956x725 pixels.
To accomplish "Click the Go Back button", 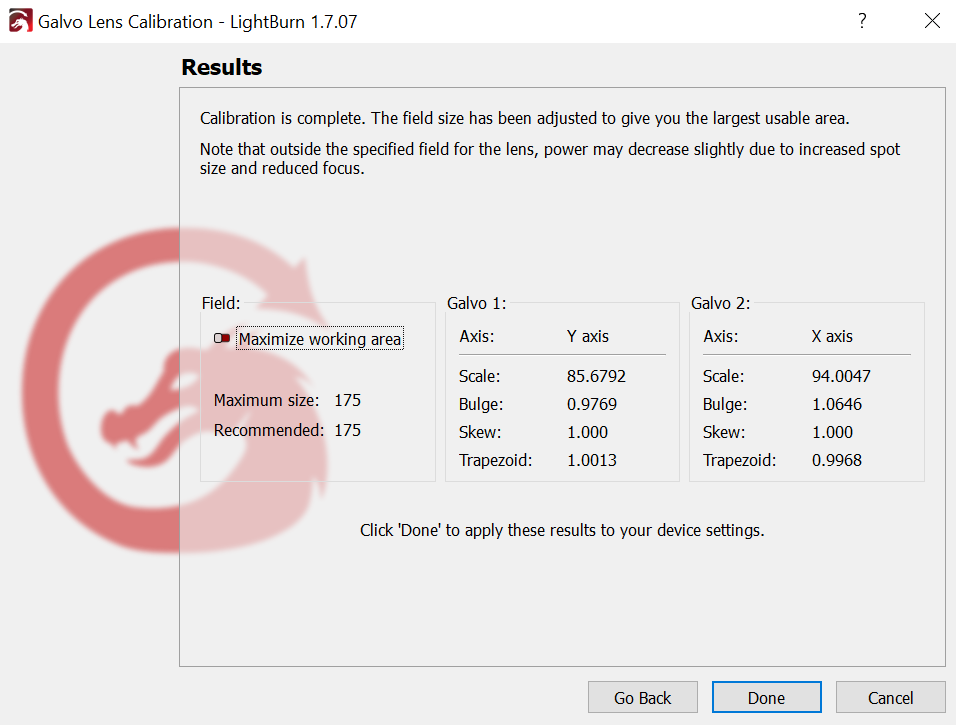I will click(643, 698).
